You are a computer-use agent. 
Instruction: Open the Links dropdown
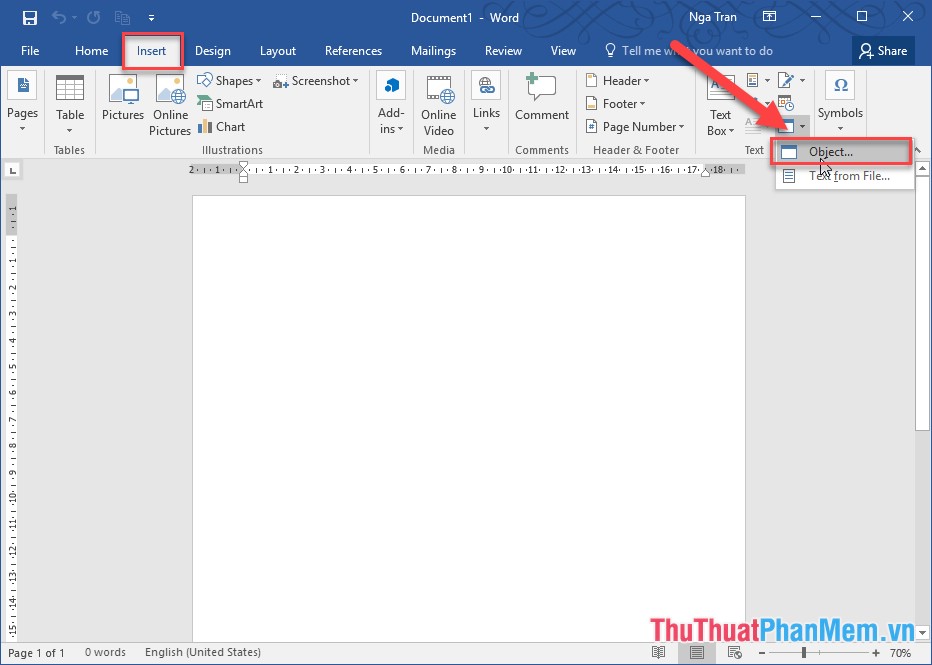486,102
